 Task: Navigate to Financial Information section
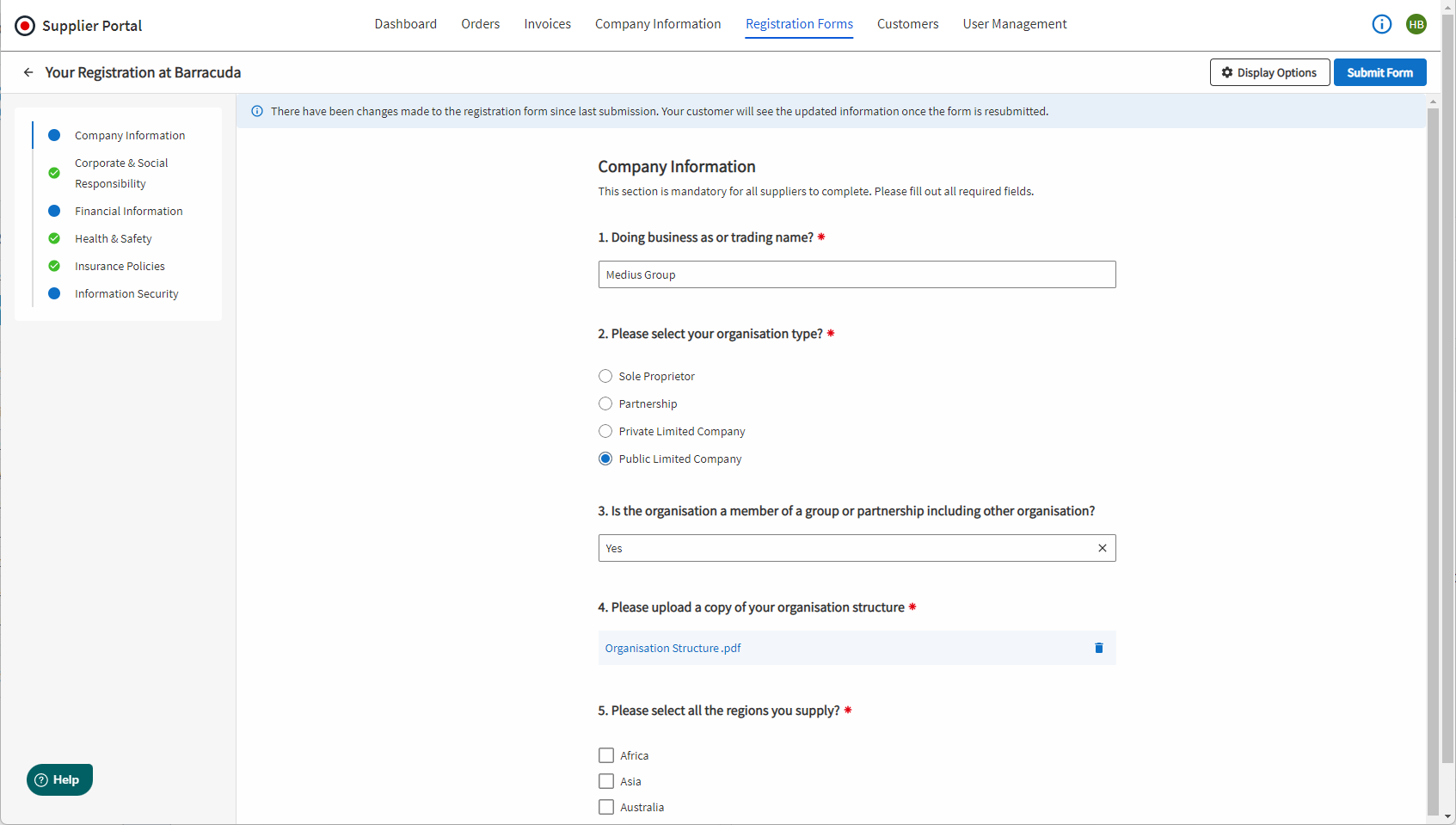[128, 211]
